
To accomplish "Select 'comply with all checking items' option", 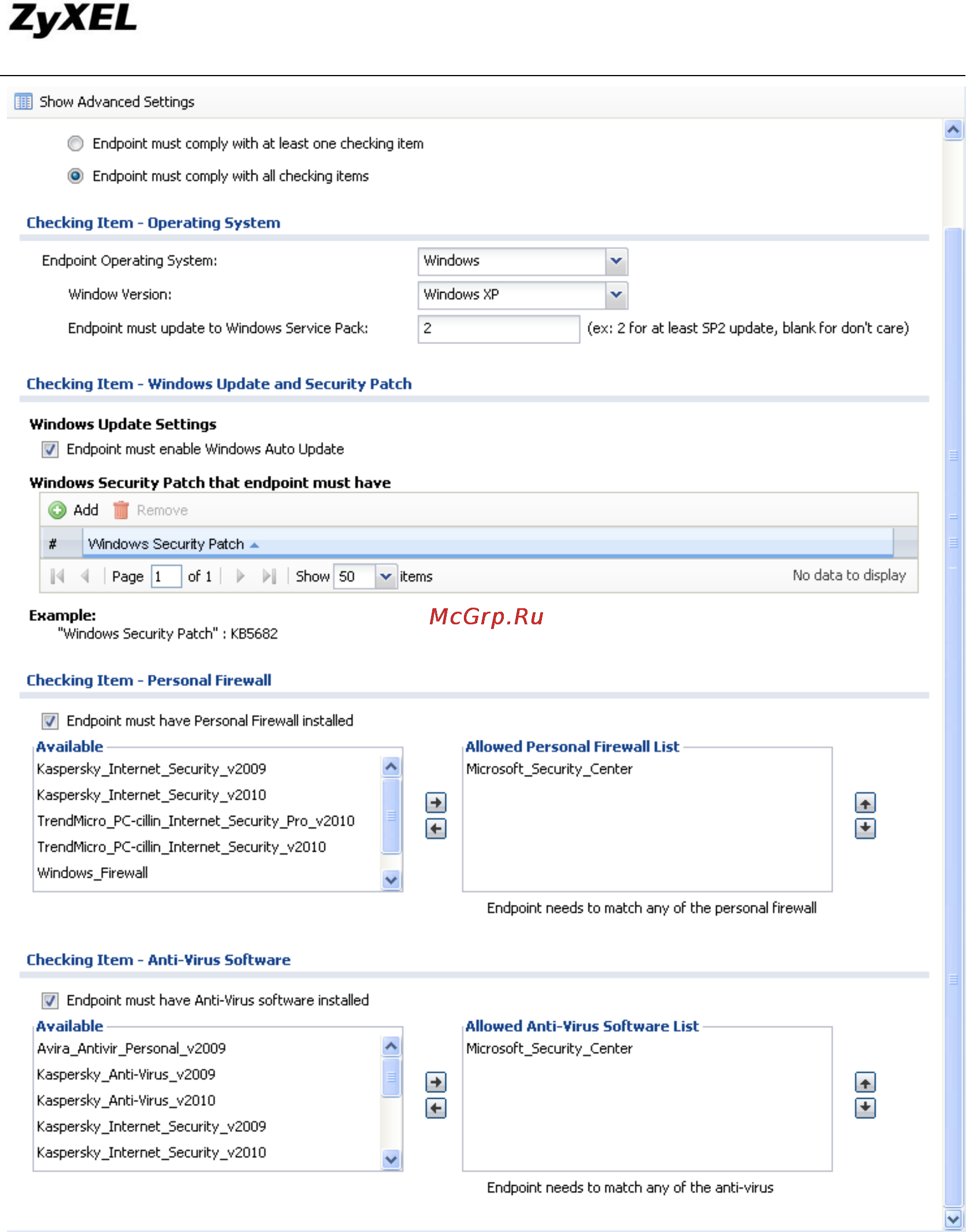I will [x=76, y=176].
